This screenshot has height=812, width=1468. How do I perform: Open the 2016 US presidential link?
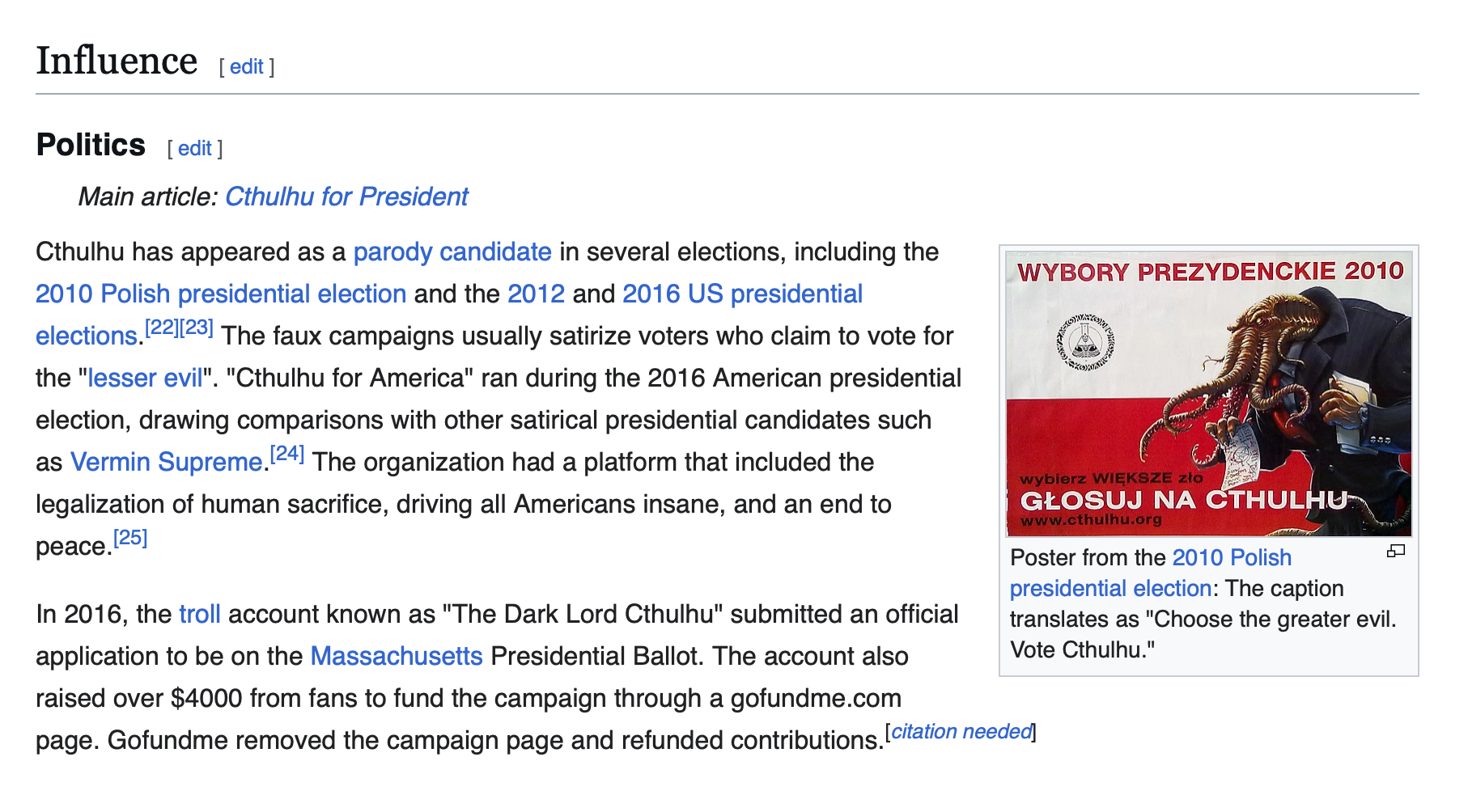coord(742,294)
